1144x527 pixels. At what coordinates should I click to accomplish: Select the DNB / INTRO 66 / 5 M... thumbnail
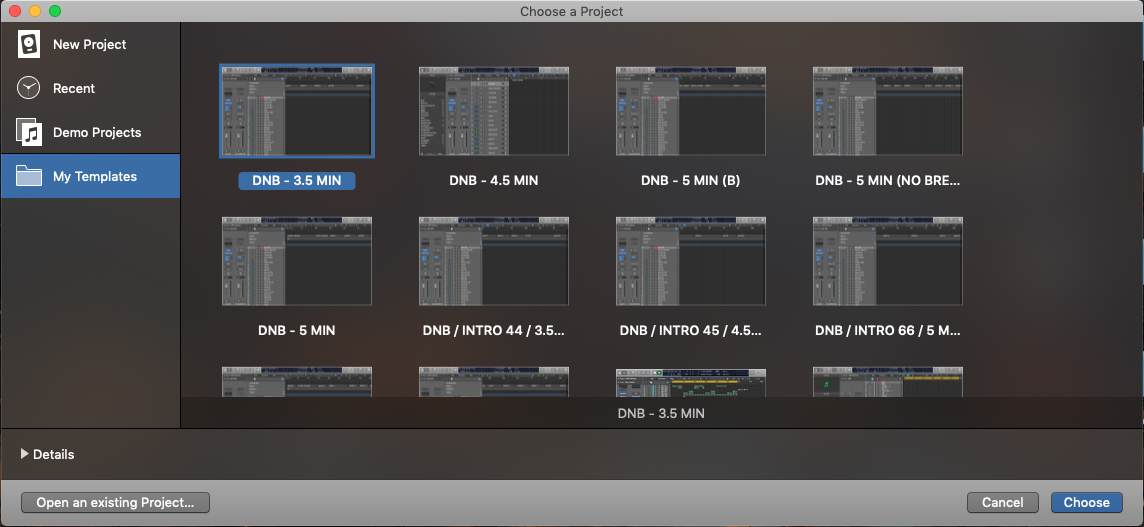(x=888, y=261)
